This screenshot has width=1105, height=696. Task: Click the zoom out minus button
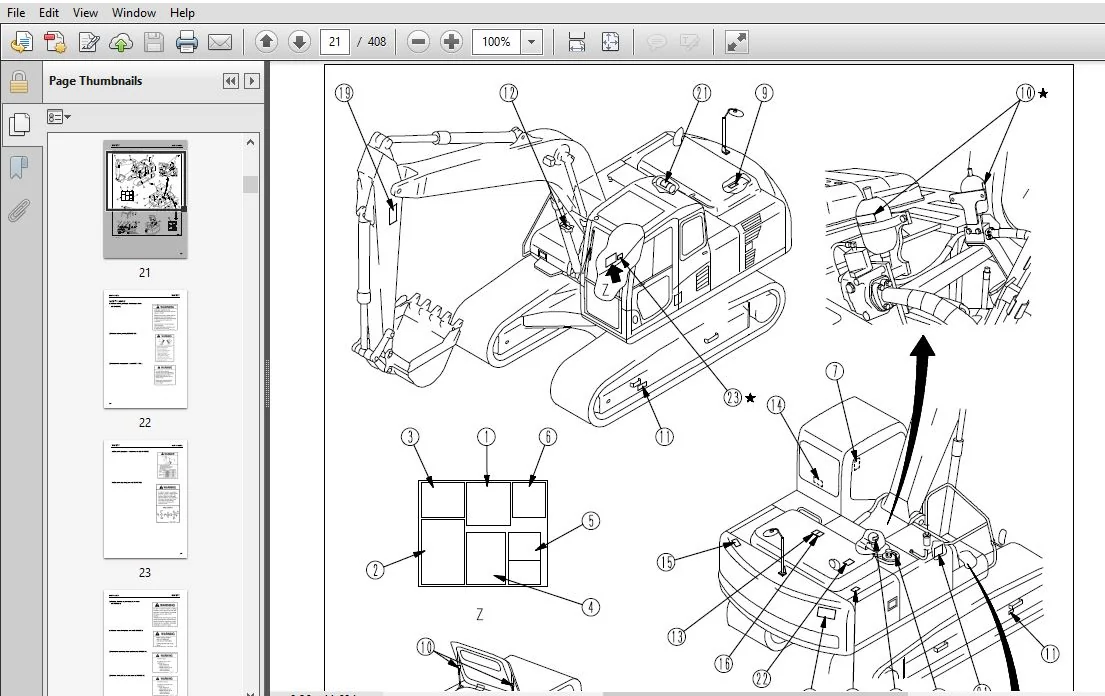(x=418, y=42)
